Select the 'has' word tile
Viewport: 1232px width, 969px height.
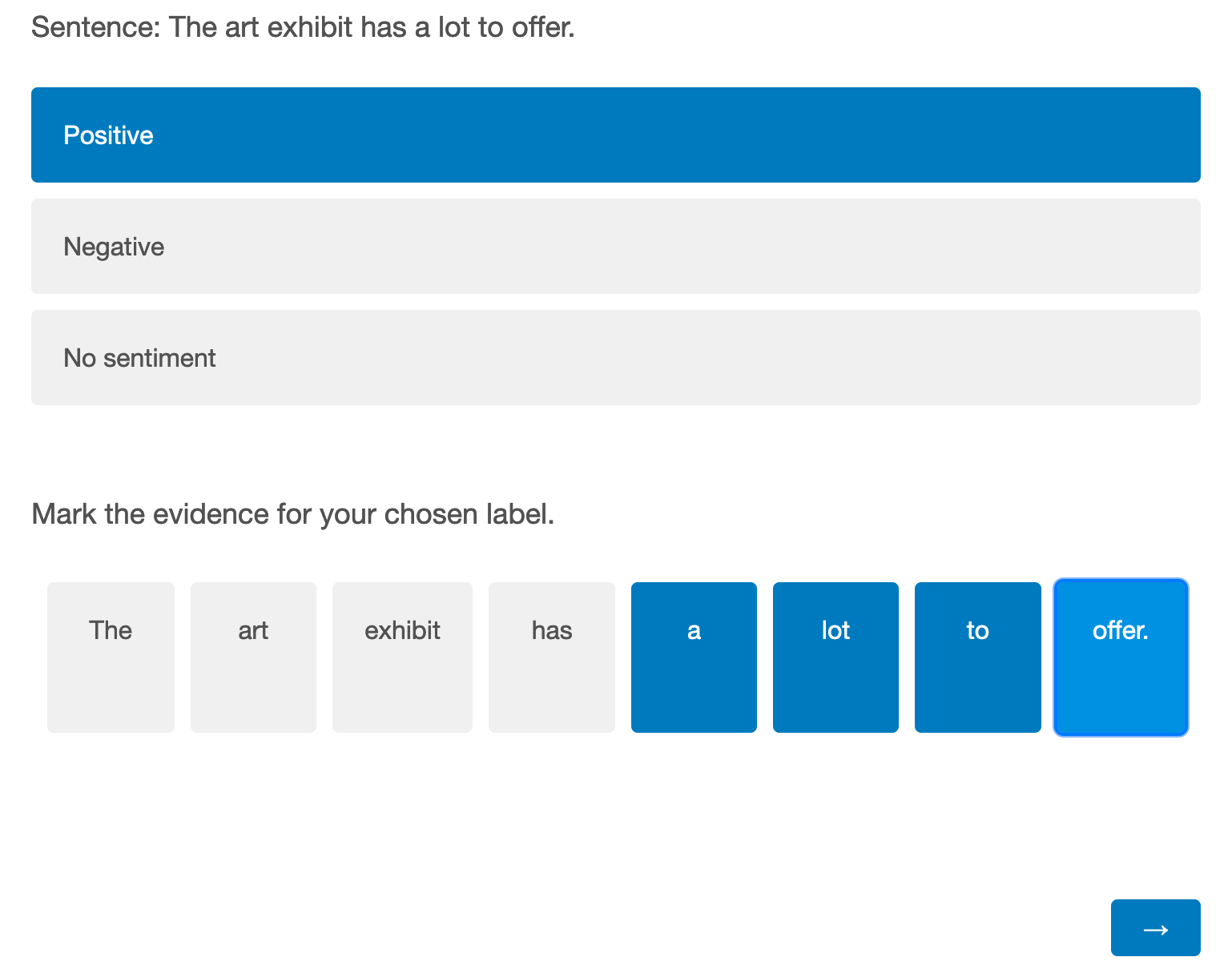tap(552, 657)
